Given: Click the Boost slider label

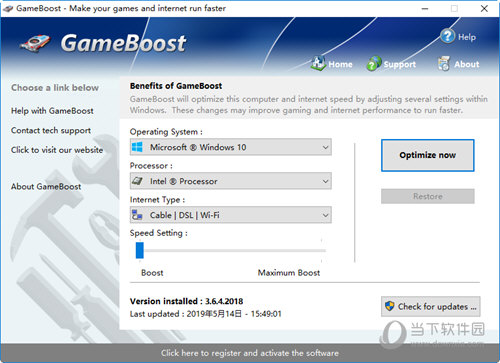Looking at the screenshot, I should click(152, 273).
